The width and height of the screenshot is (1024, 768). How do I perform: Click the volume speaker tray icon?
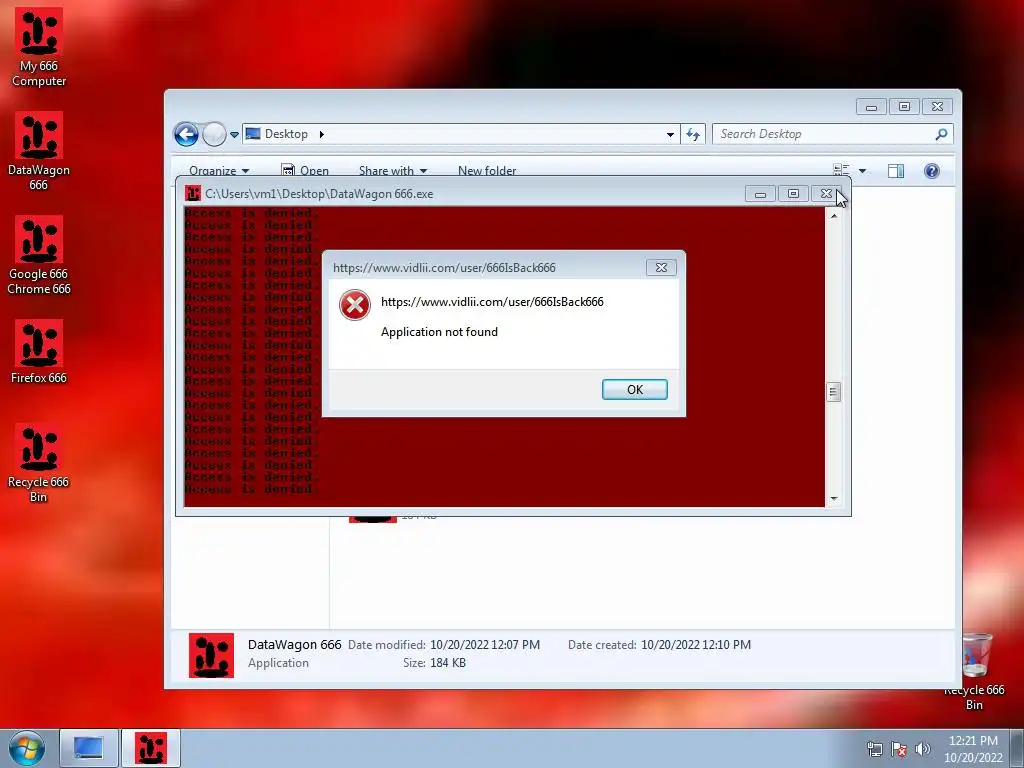click(922, 749)
